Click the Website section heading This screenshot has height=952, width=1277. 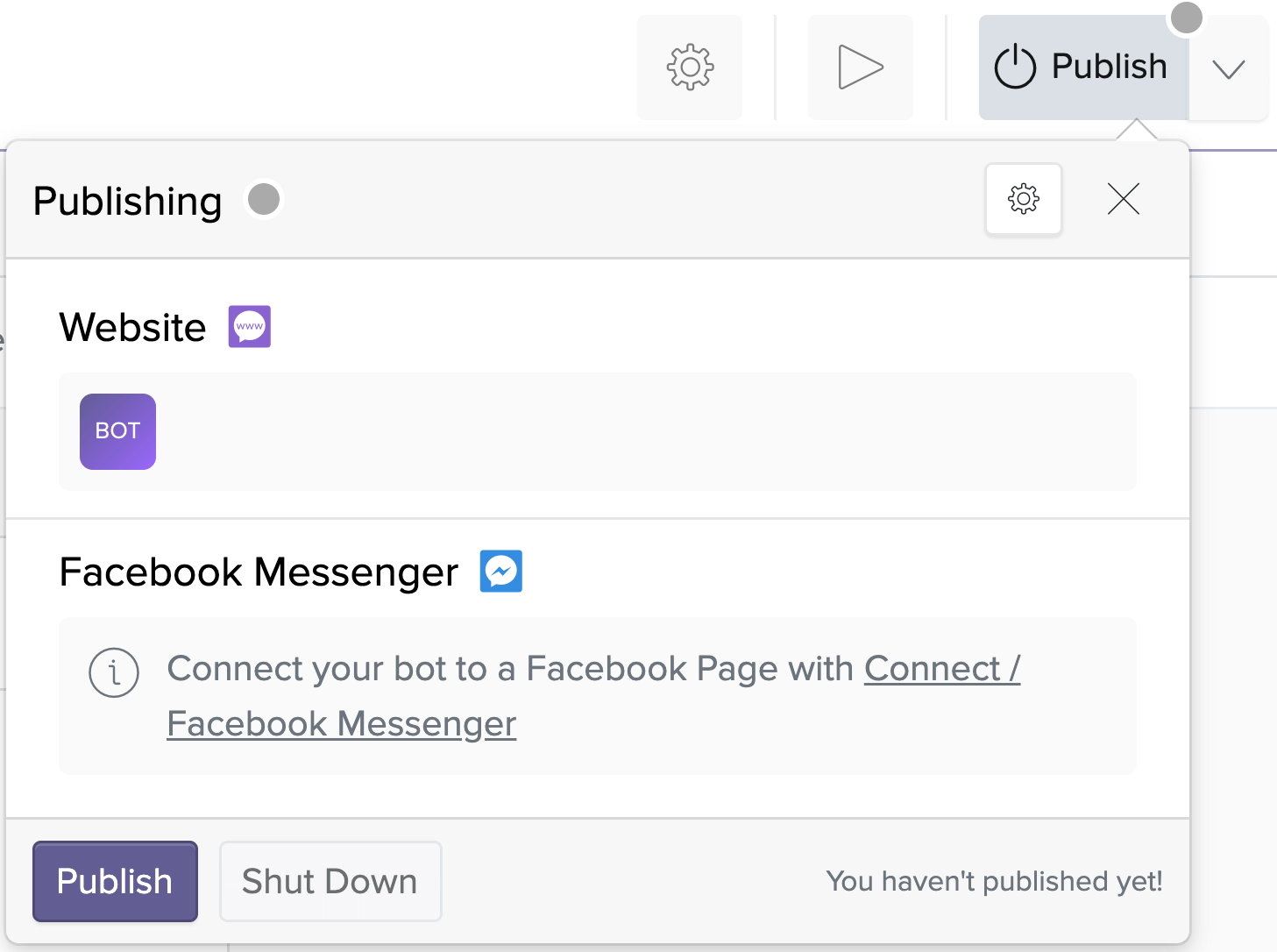click(132, 328)
